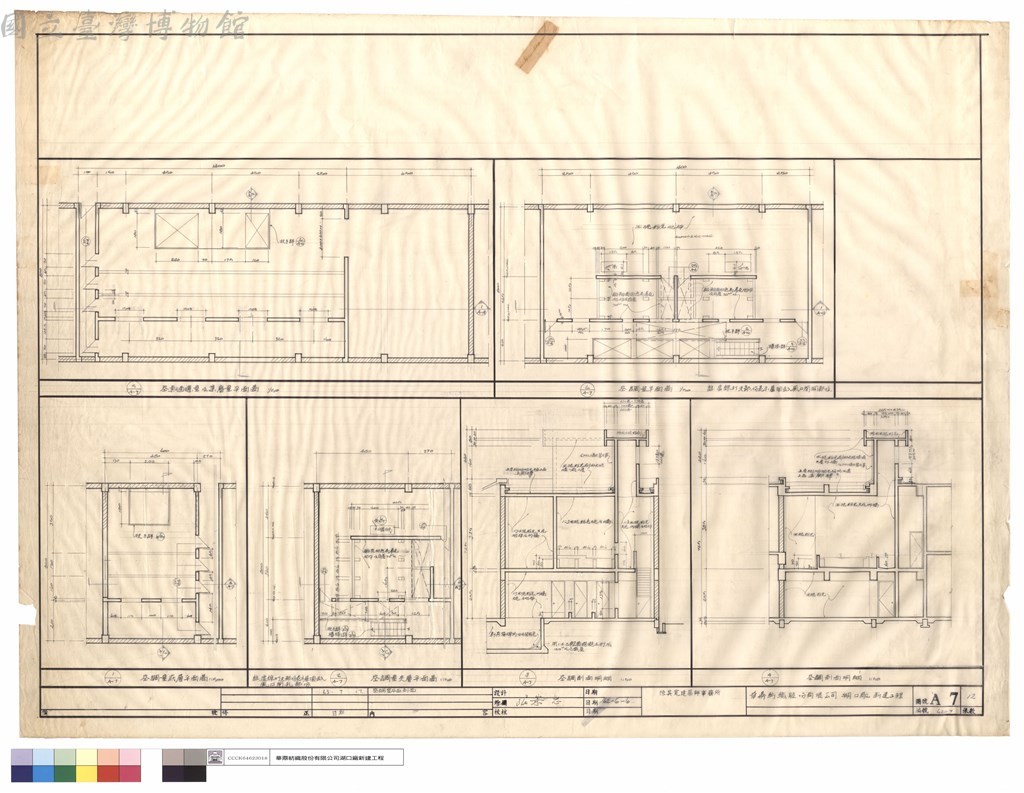Select the yellow swatch in color bar
Image resolution: width=1024 pixels, height=793 pixels.
click(x=87, y=774)
